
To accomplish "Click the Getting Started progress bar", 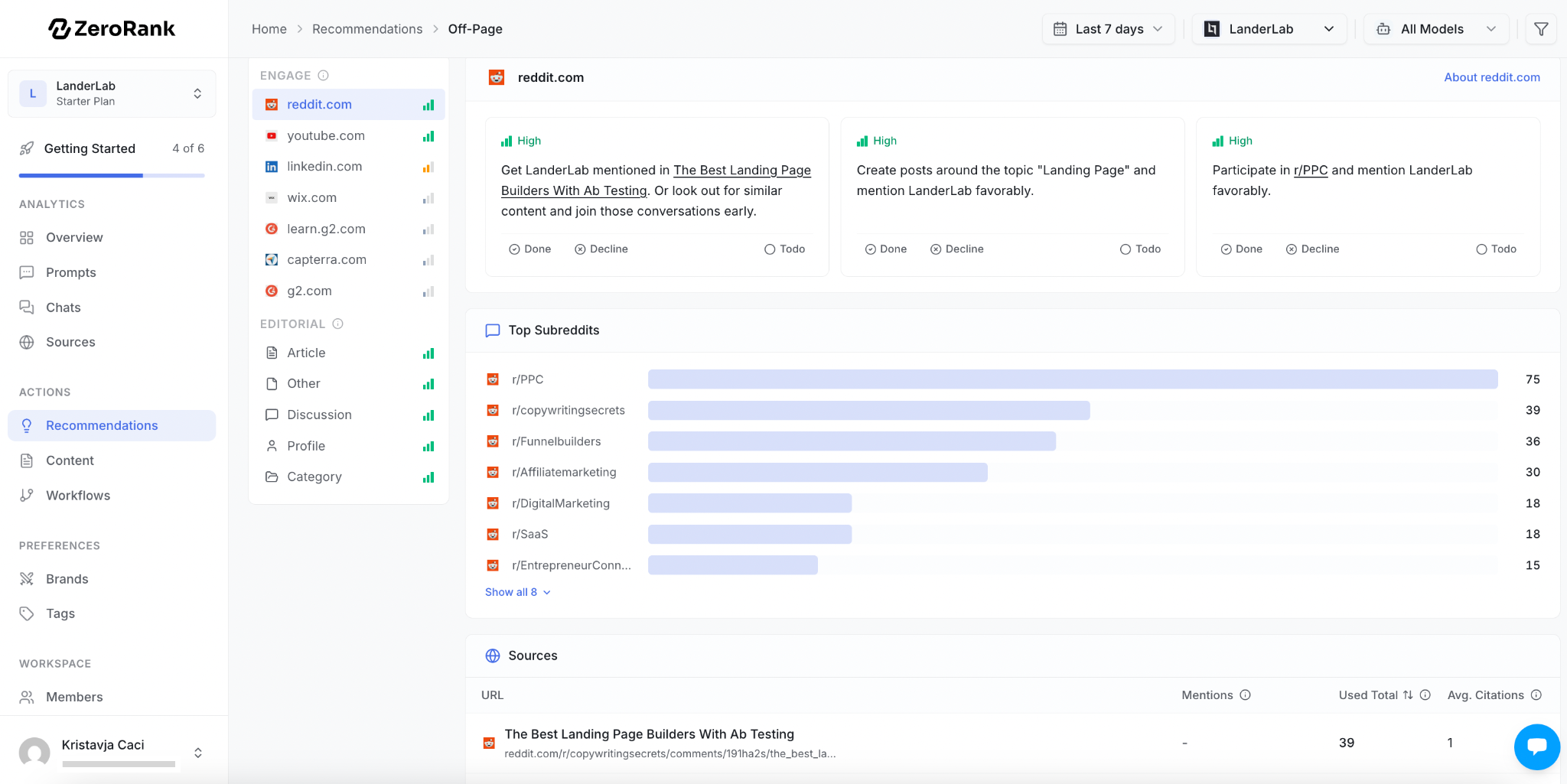I will [x=112, y=175].
